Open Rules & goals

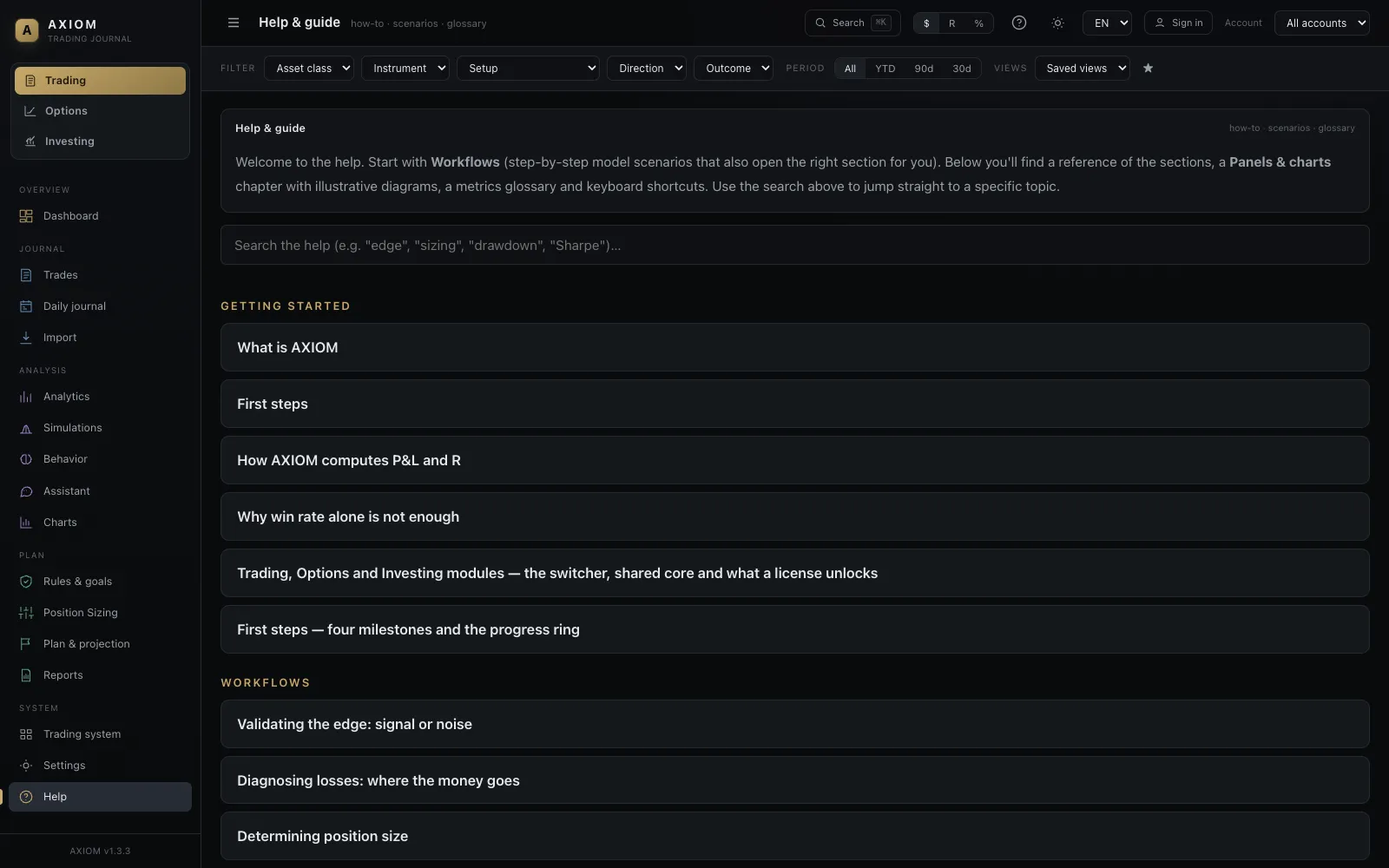100,582
